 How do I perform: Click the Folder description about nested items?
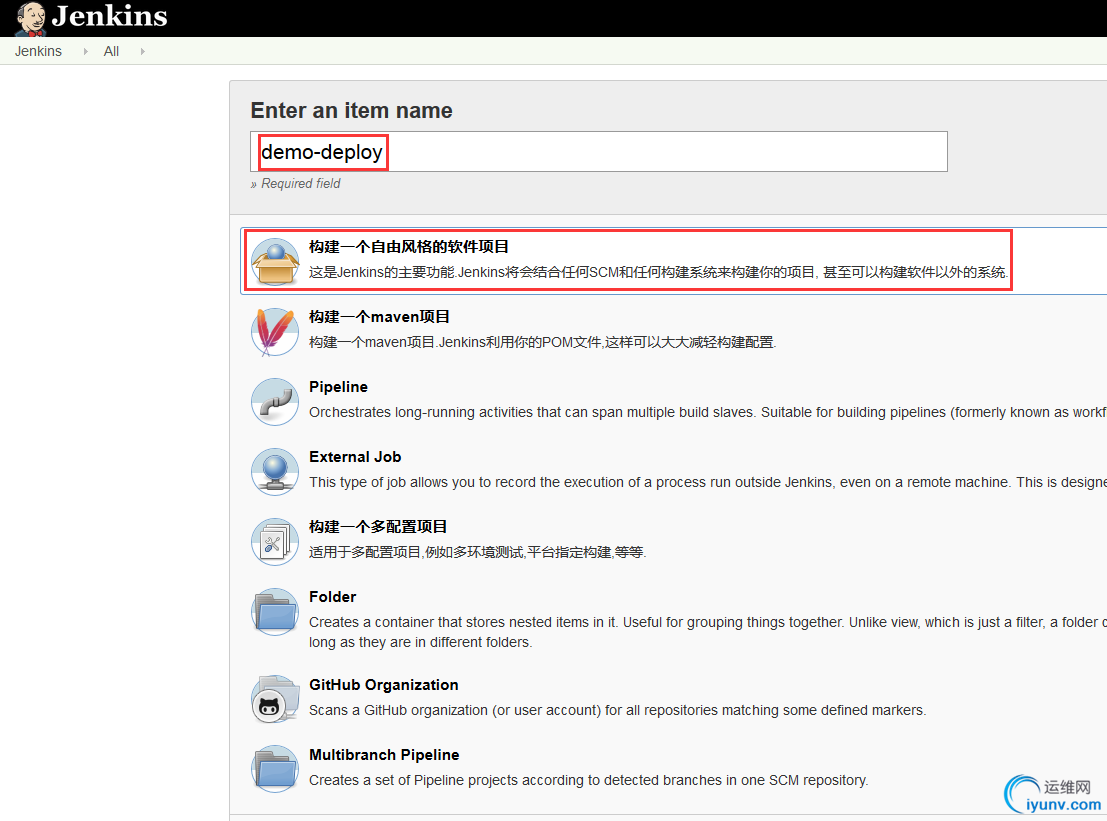pyautogui.click(x=707, y=632)
